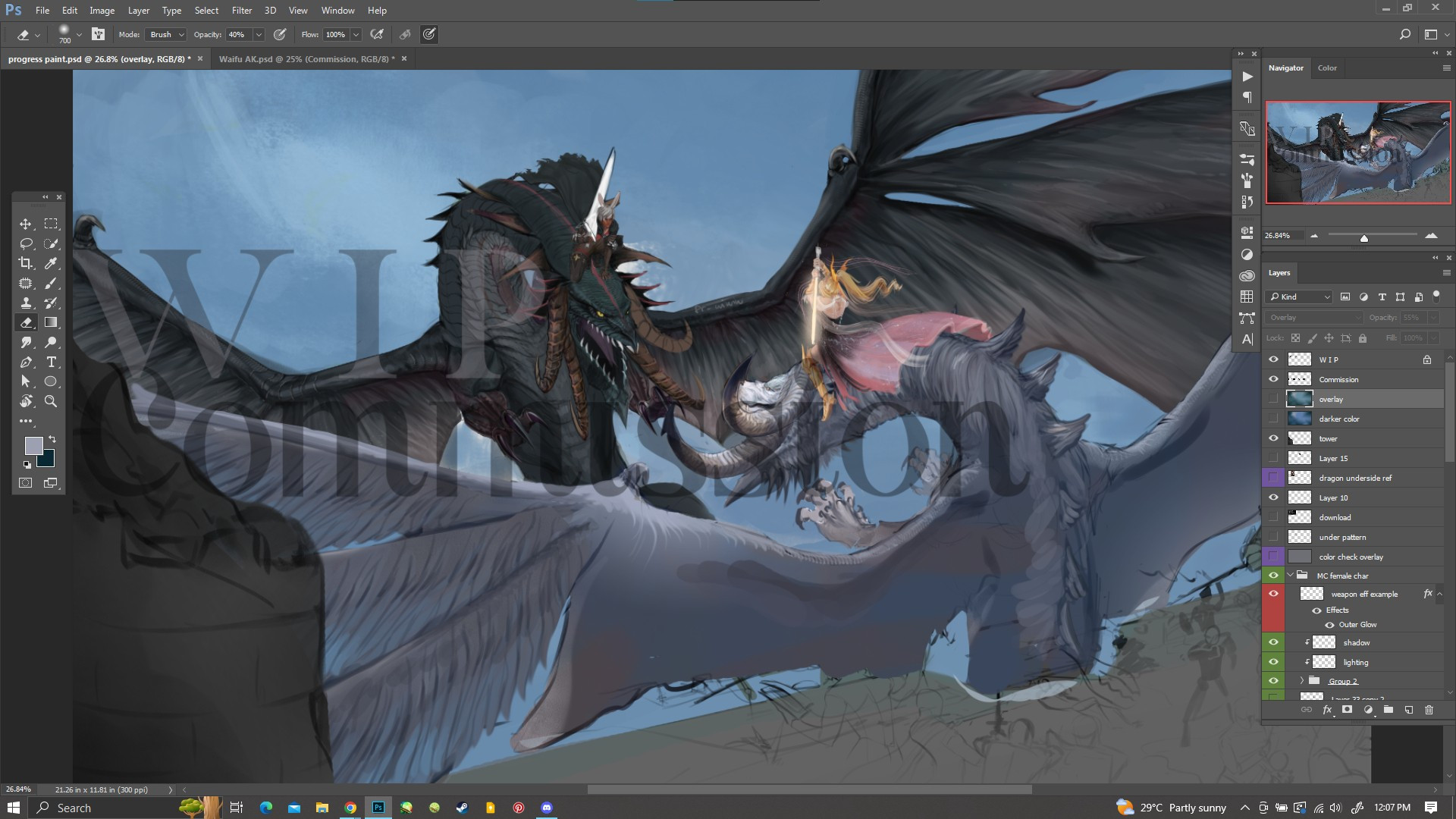
Task: Show the darker color layer
Action: coord(1273,419)
